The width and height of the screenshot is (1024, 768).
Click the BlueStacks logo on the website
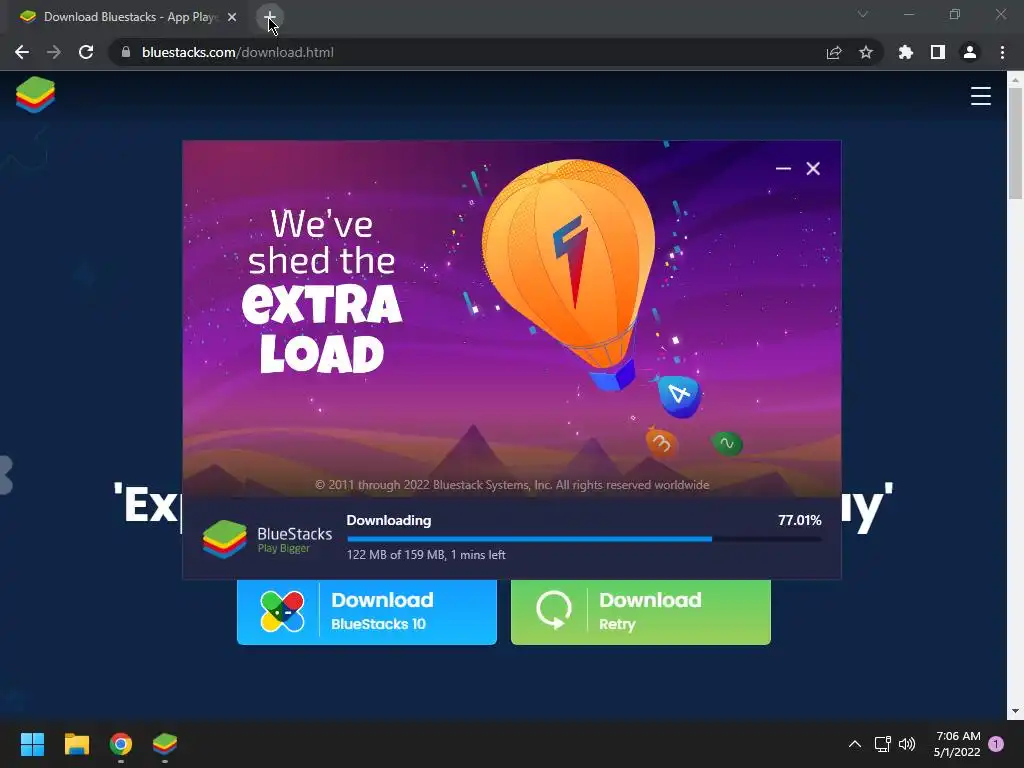point(35,95)
